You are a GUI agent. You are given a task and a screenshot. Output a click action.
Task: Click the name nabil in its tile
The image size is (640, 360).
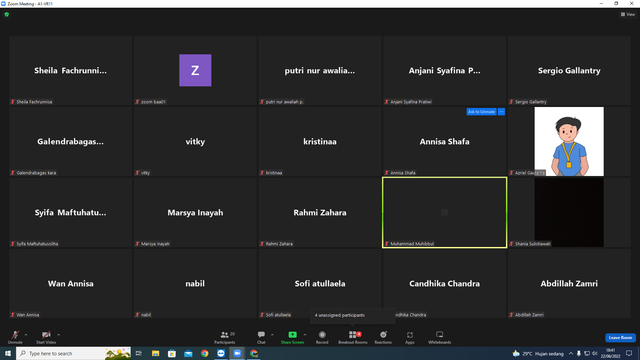tap(195, 284)
